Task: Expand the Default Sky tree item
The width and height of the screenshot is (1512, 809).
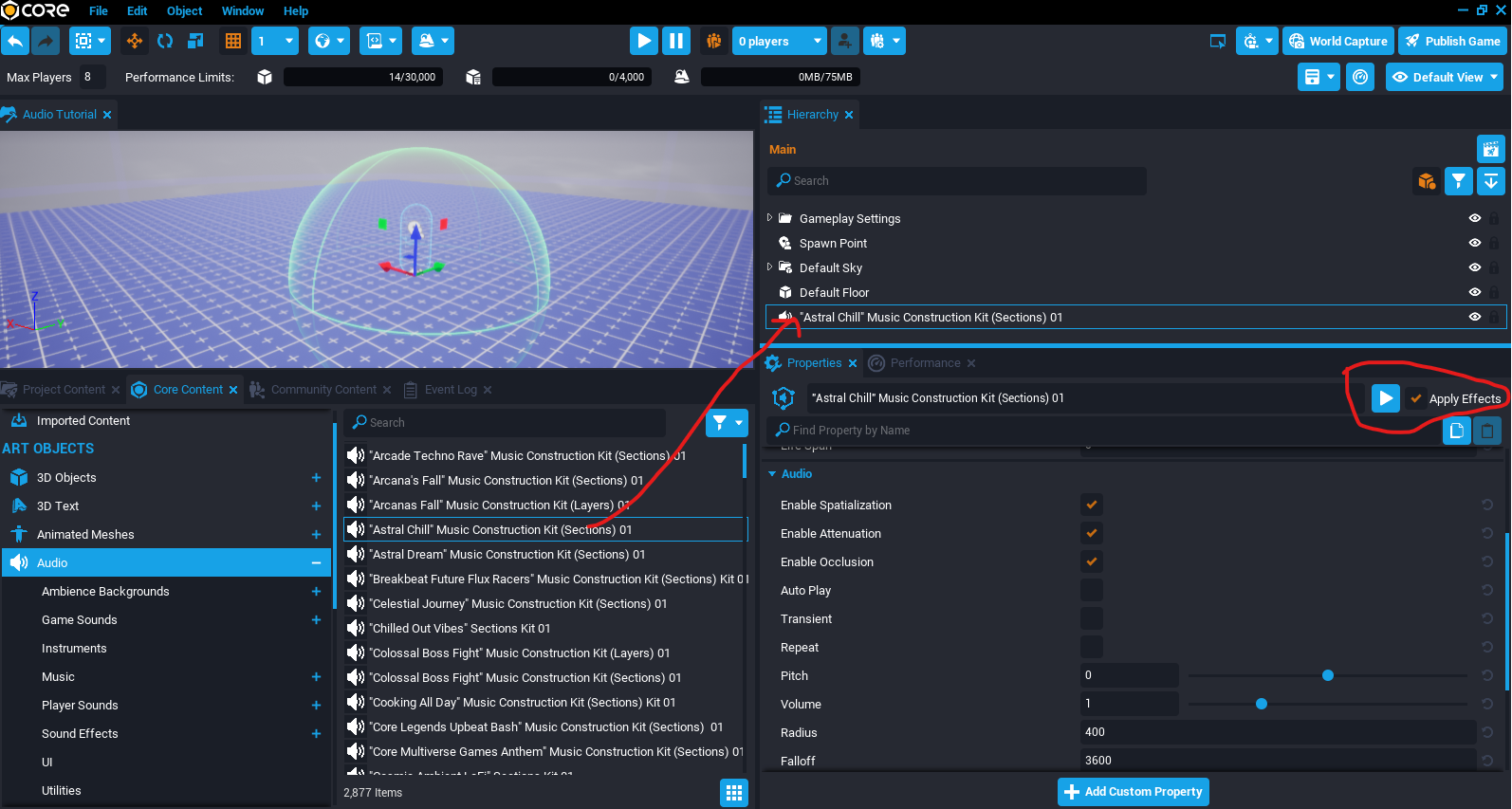Action: click(x=769, y=267)
